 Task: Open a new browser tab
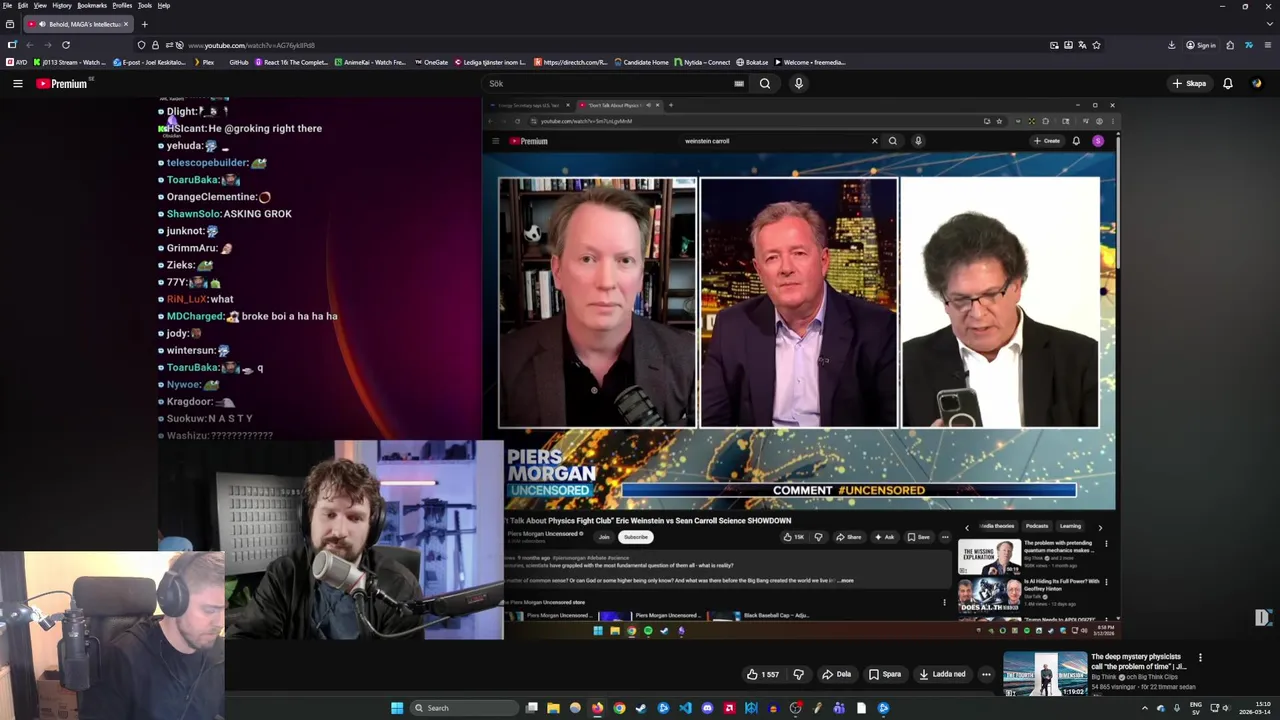(x=144, y=24)
